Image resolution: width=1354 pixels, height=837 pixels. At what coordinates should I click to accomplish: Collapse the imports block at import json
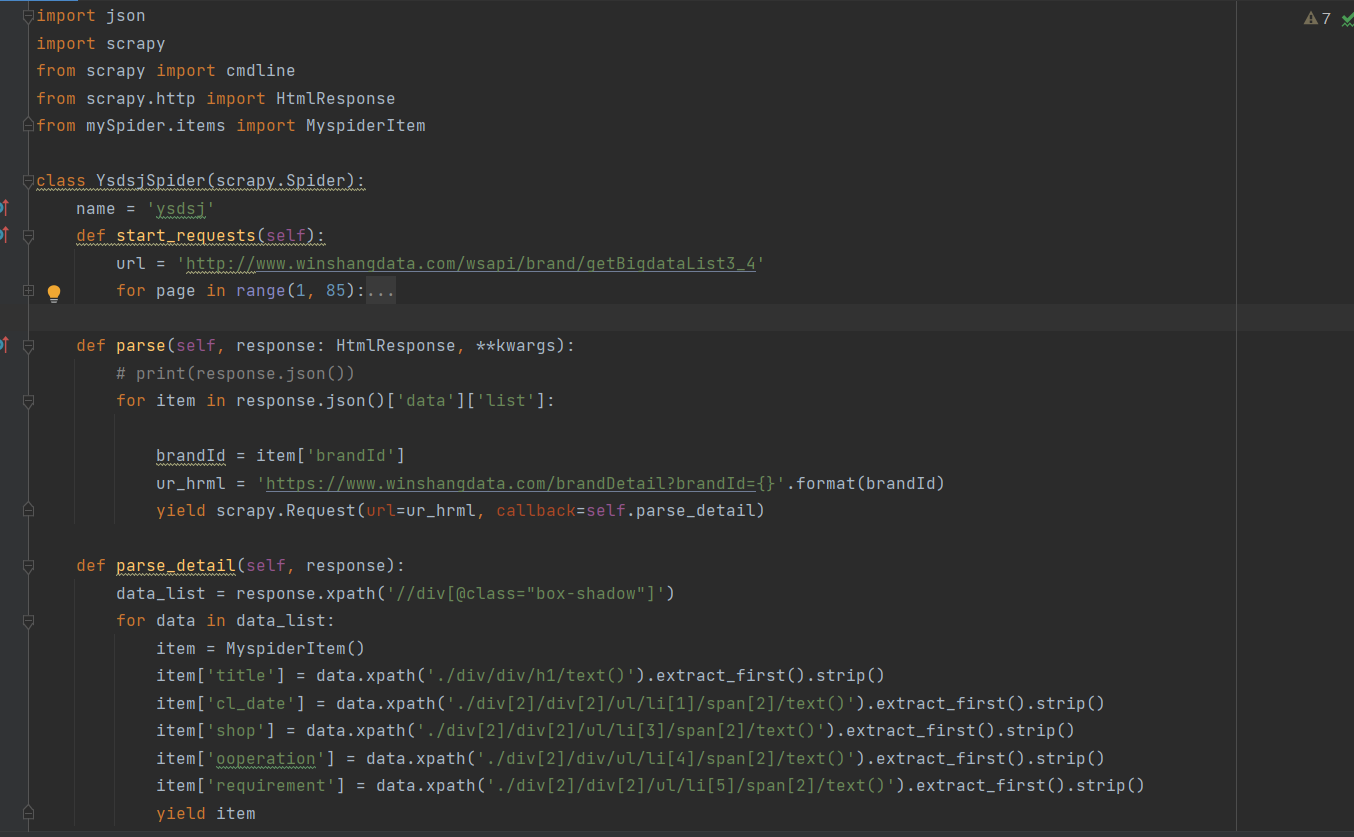(x=28, y=16)
